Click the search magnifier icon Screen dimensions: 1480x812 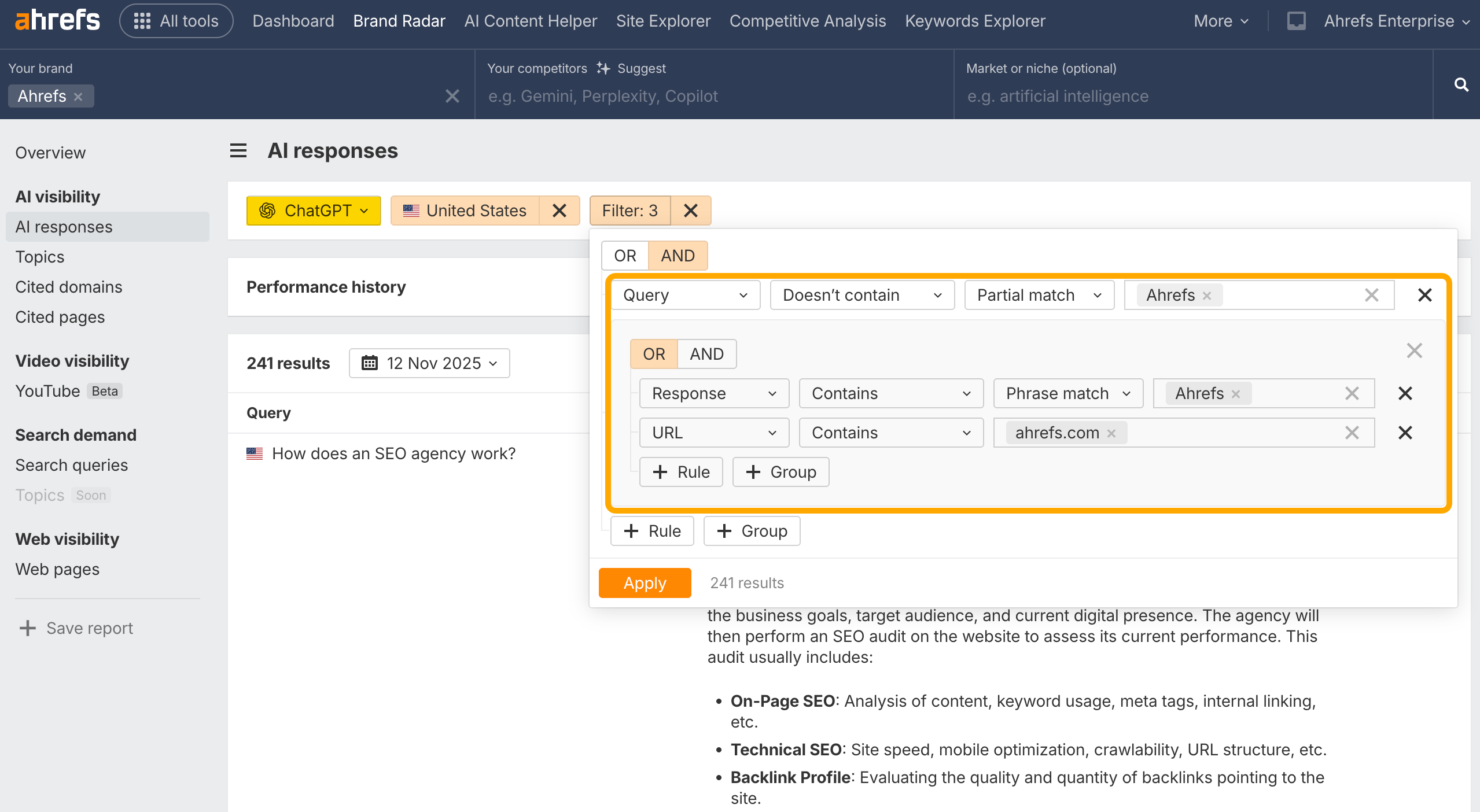1461,85
